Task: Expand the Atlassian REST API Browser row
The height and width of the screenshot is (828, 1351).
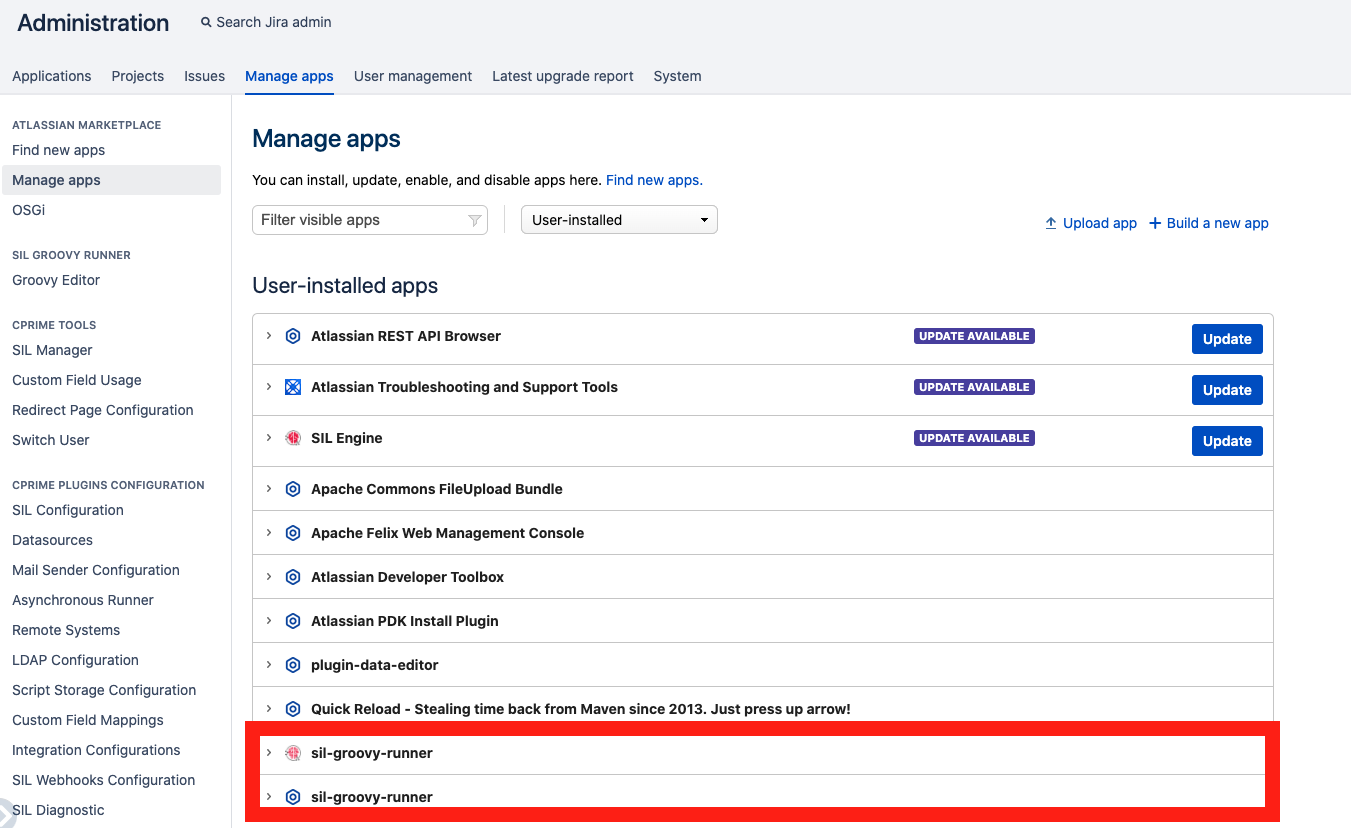Action: (x=269, y=336)
